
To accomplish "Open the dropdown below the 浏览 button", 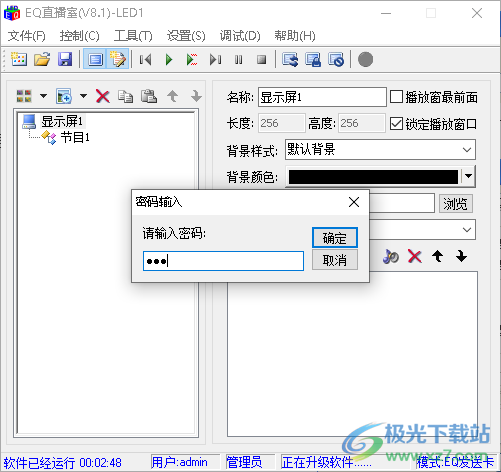I will 467,230.
